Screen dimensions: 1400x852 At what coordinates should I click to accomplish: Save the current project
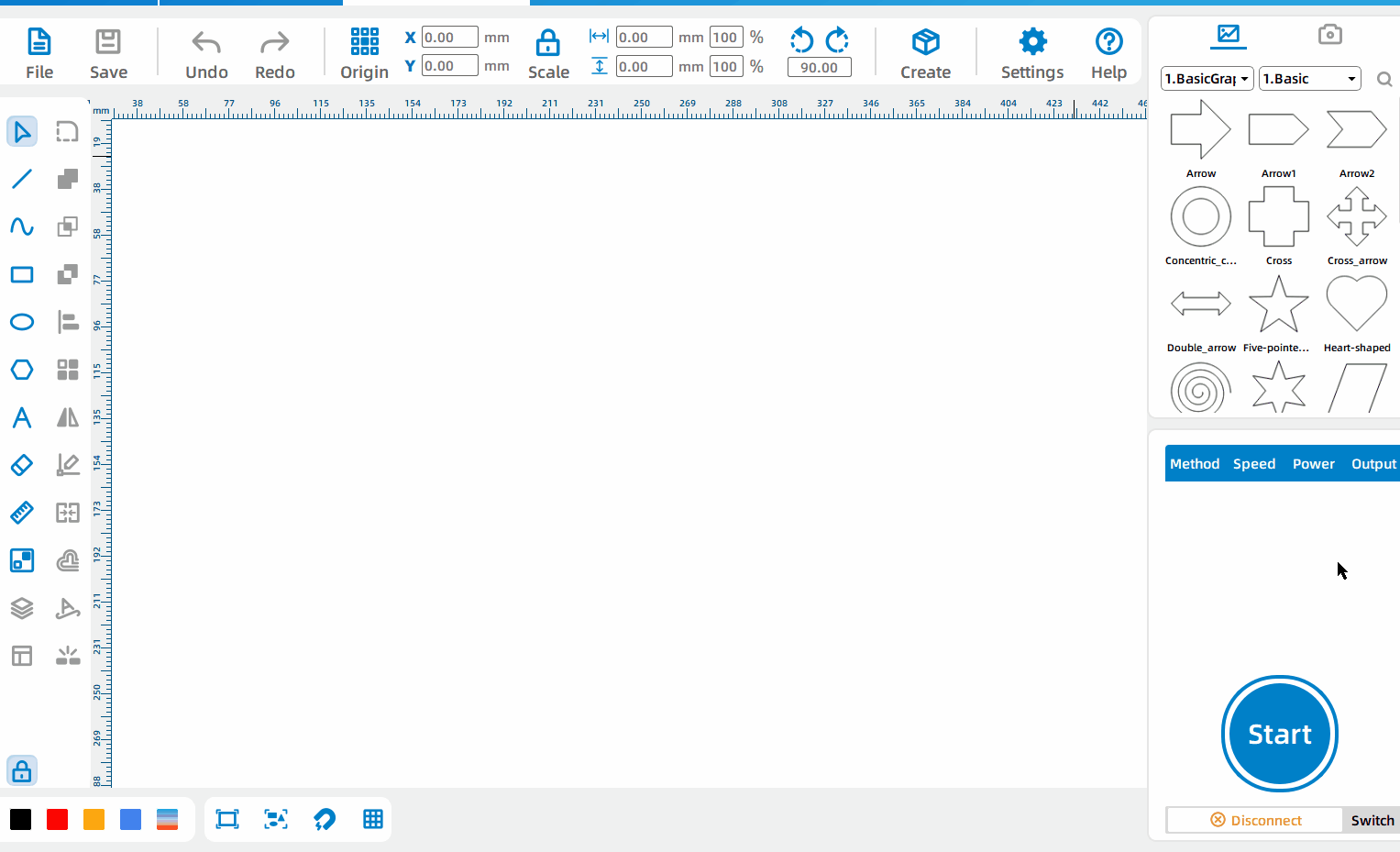click(x=108, y=53)
